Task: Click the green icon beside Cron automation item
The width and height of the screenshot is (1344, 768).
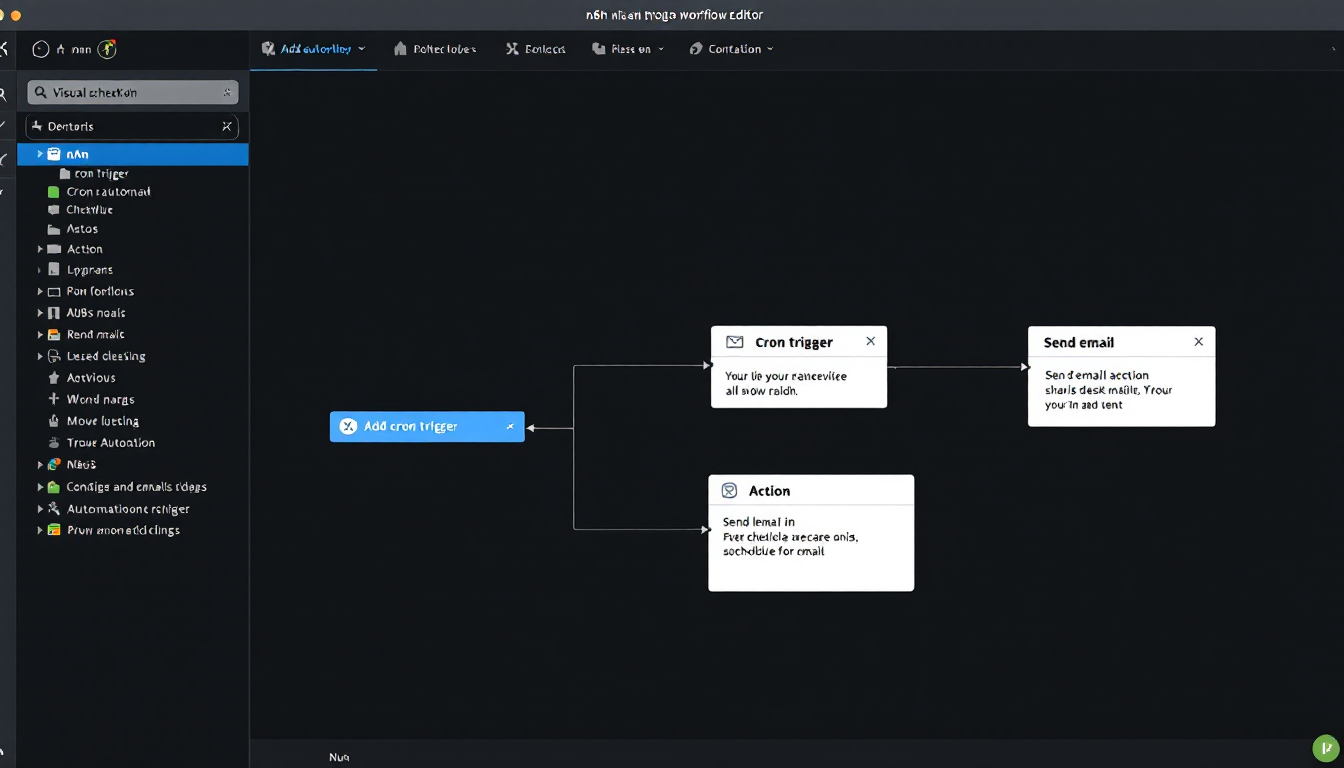Action: 54,192
